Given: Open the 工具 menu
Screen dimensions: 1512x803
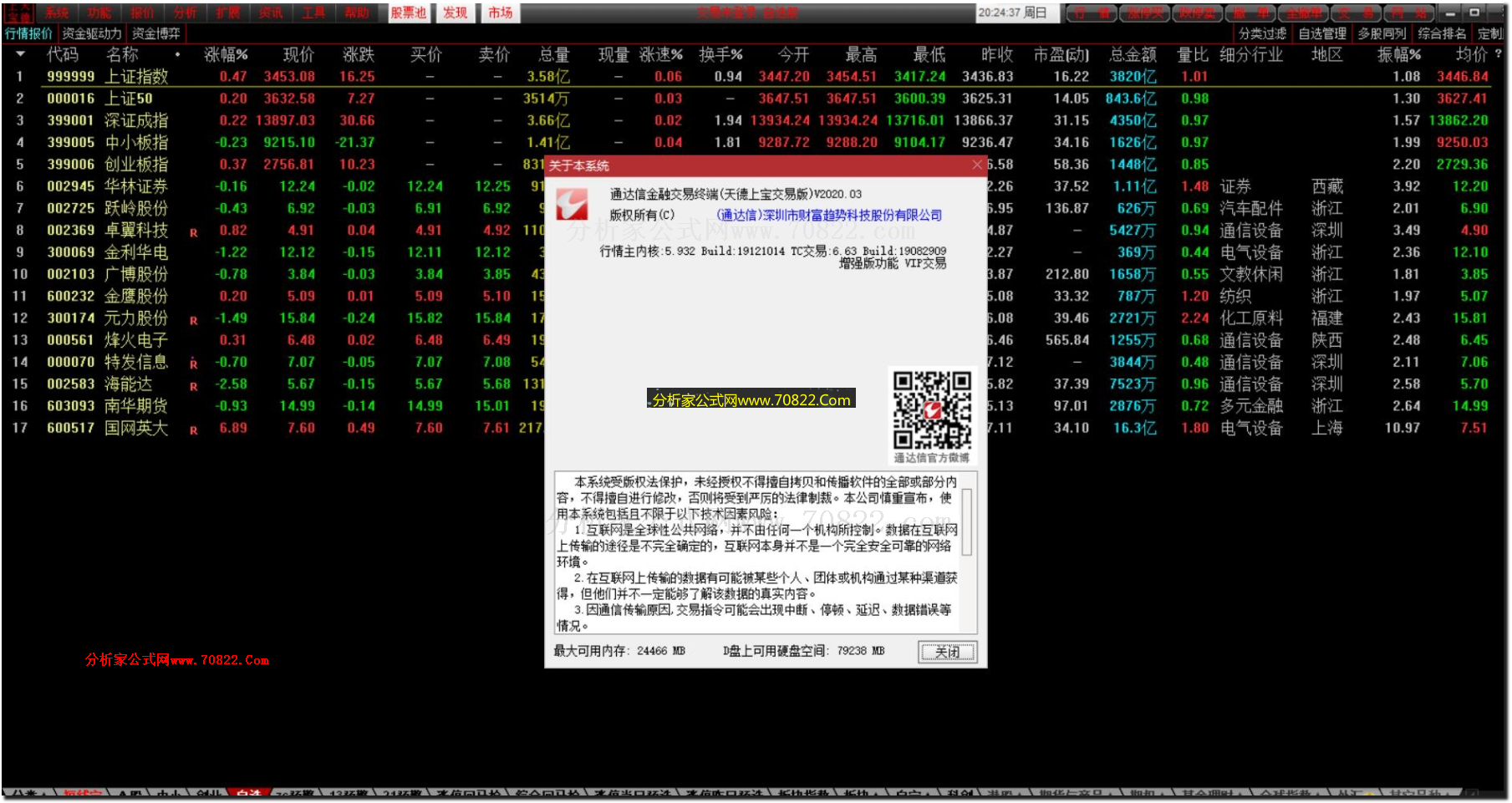Looking at the screenshot, I should (313, 13).
